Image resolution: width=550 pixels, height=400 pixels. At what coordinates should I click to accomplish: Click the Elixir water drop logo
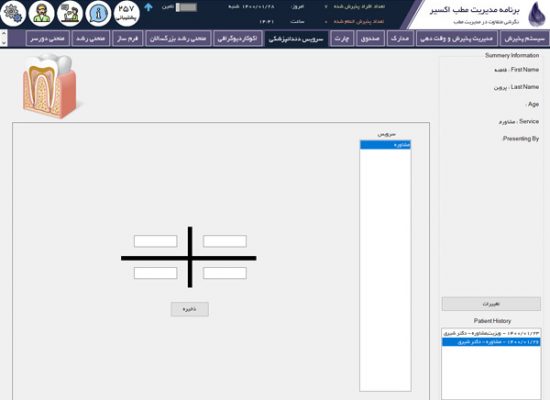(537, 14)
